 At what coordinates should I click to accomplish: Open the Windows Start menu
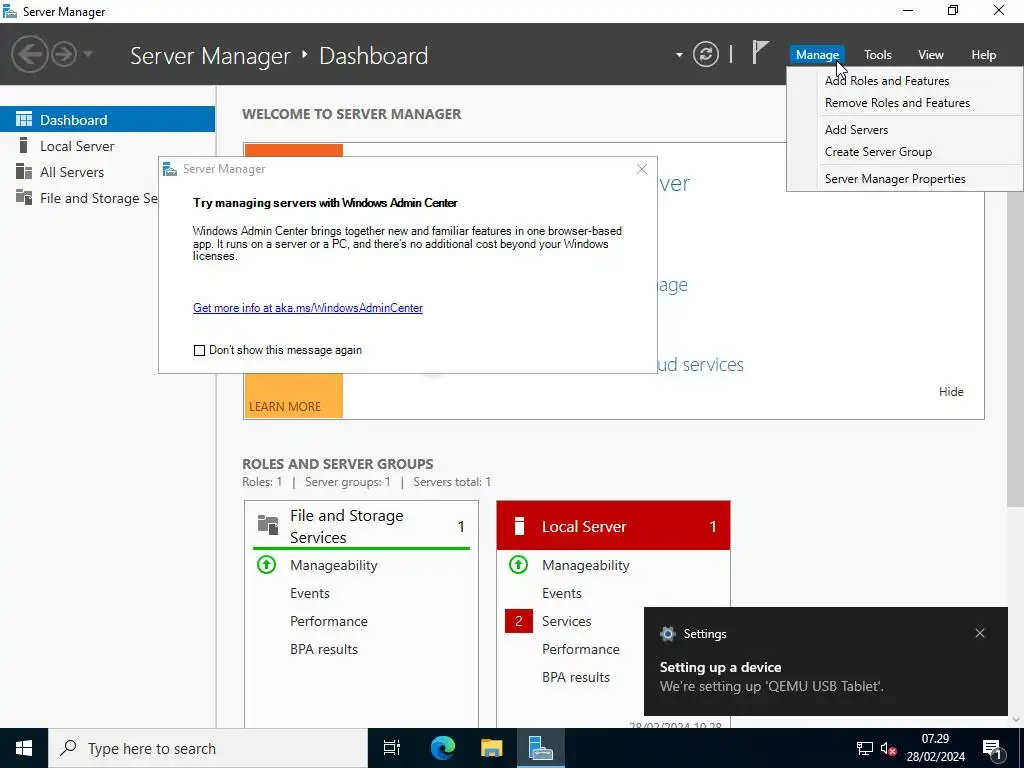pyautogui.click(x=24, y=748)
